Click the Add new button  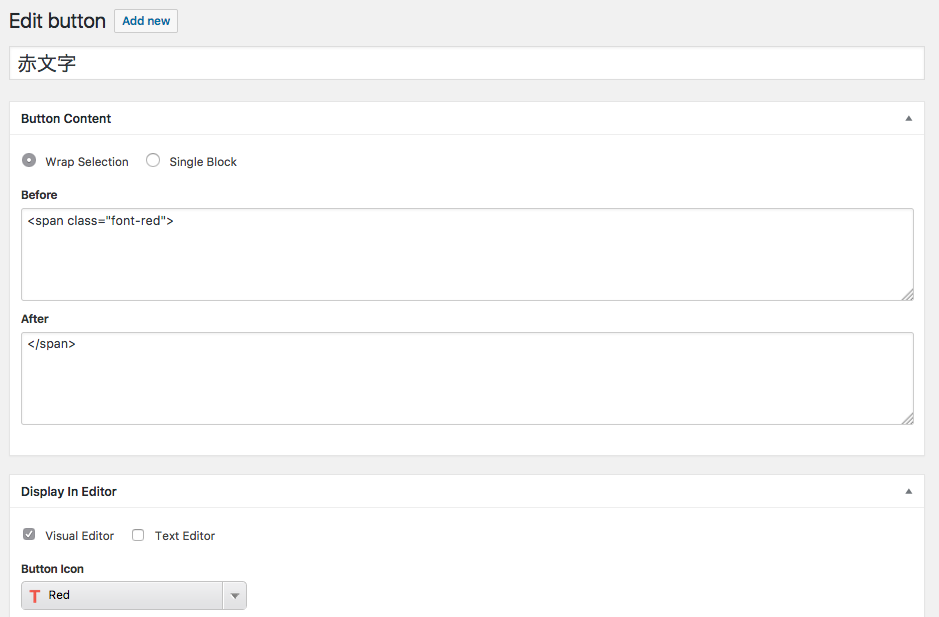coord(146,21)
